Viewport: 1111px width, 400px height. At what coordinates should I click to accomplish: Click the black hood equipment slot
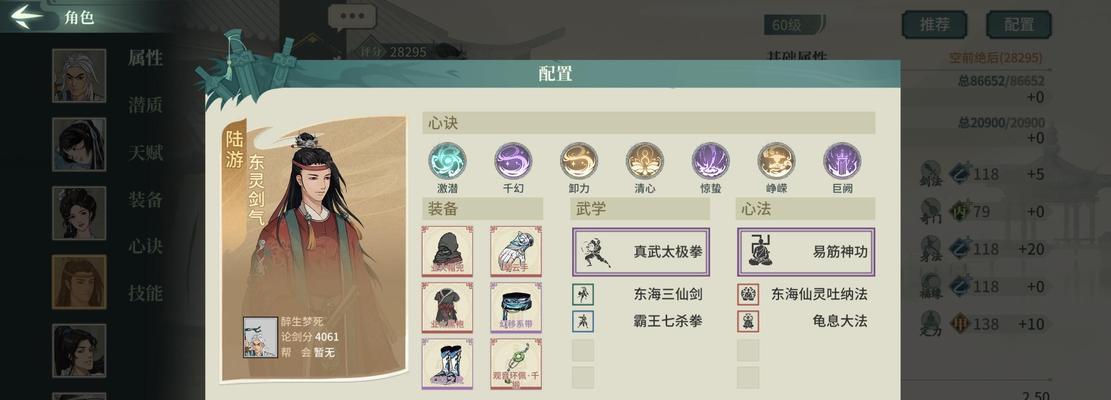click(x=447, y=251)
